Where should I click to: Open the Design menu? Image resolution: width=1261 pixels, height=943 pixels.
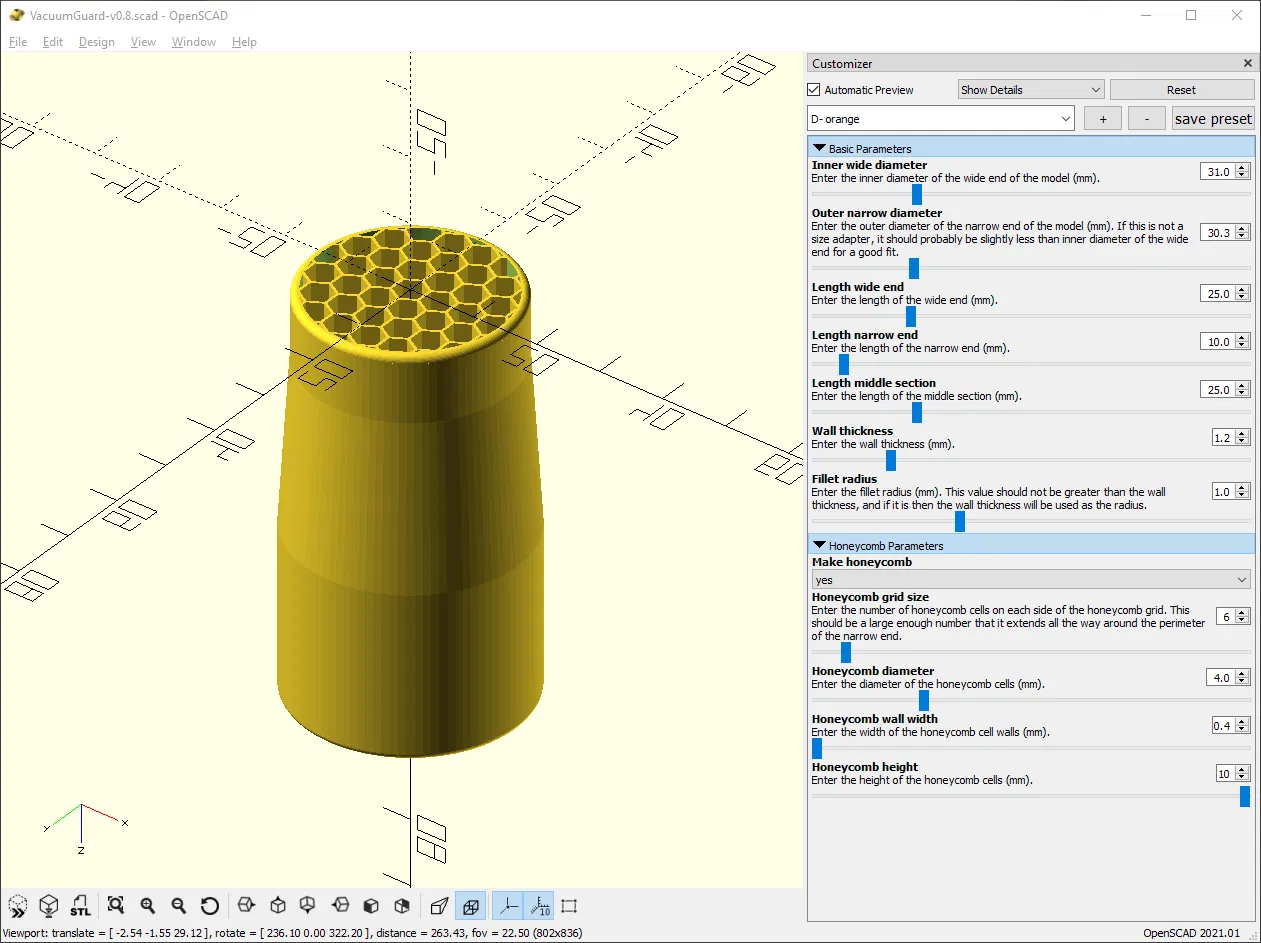click(x=96, y=42)
